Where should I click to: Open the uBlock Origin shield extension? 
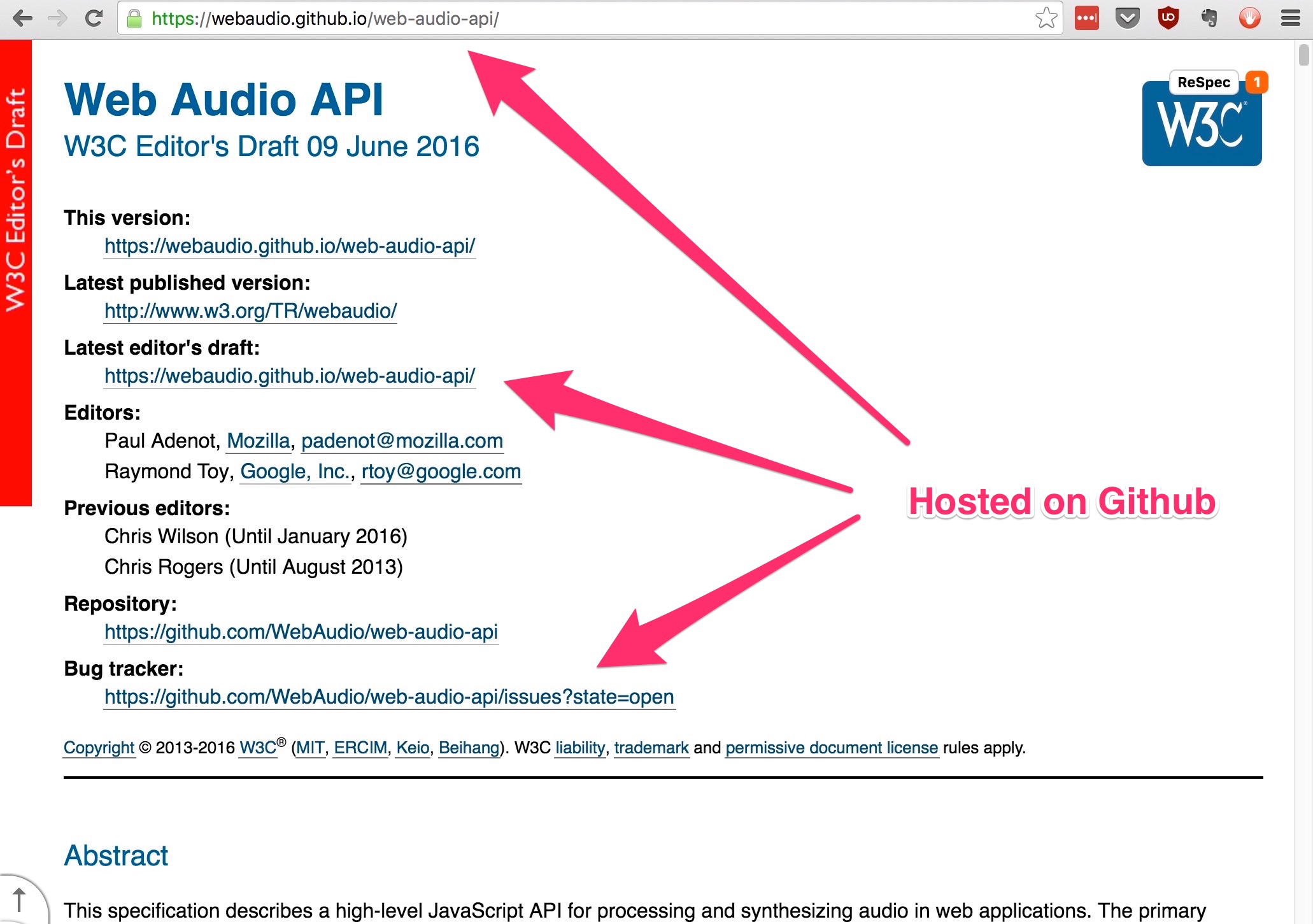[x=1168, y=18]
